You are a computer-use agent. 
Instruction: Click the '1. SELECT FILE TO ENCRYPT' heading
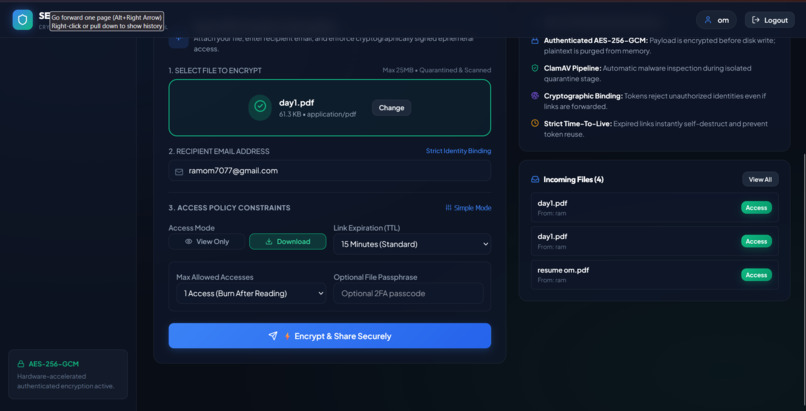point(215,70)
